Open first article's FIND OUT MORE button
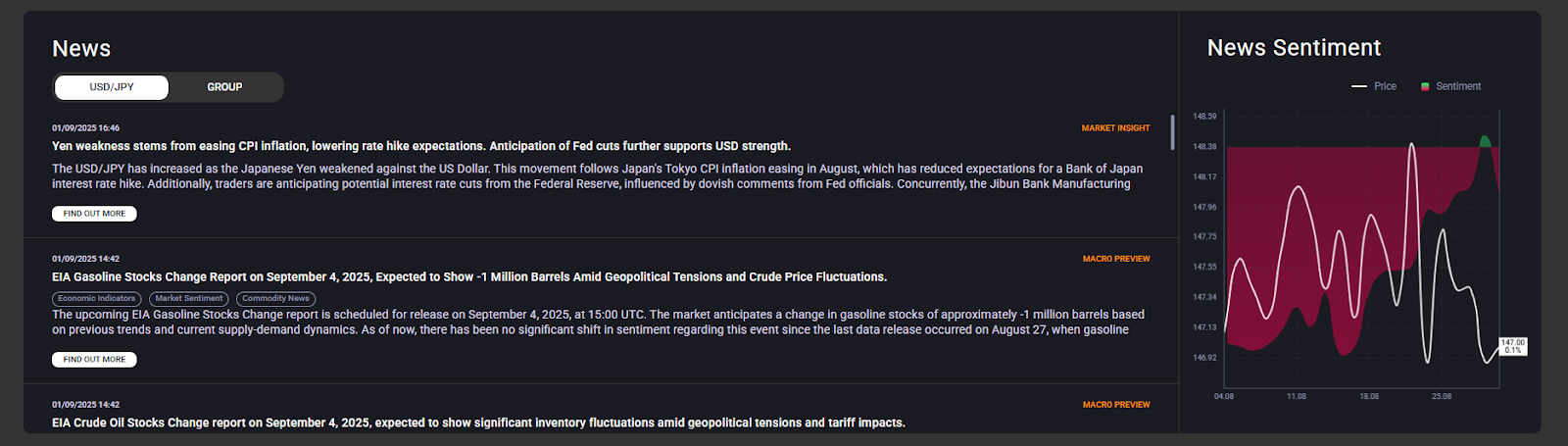Image resolution: width=1568 pixels, height=446 pixels. [x=94, y=214]
